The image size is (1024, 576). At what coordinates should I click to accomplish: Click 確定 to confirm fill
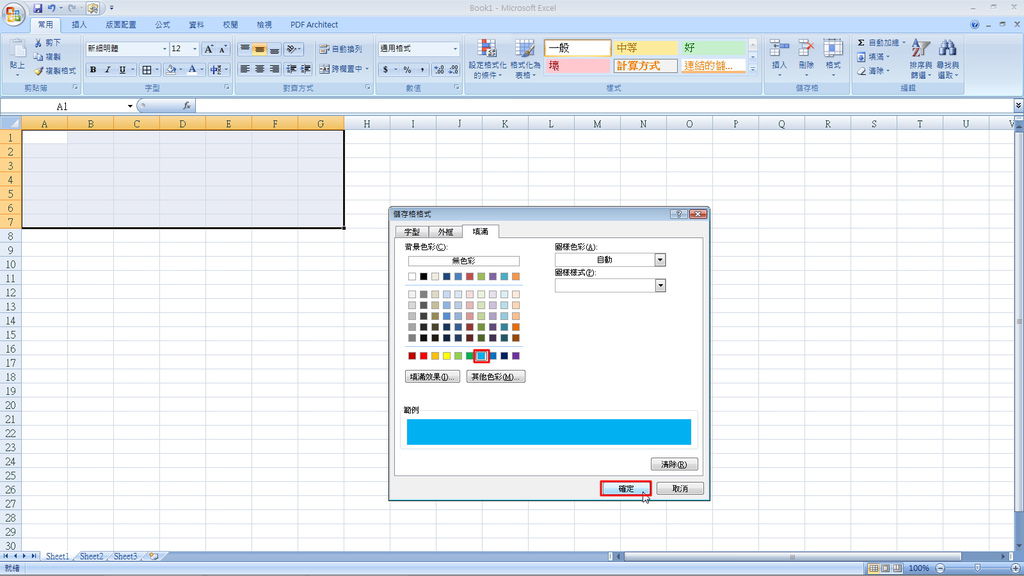point(626,488)
